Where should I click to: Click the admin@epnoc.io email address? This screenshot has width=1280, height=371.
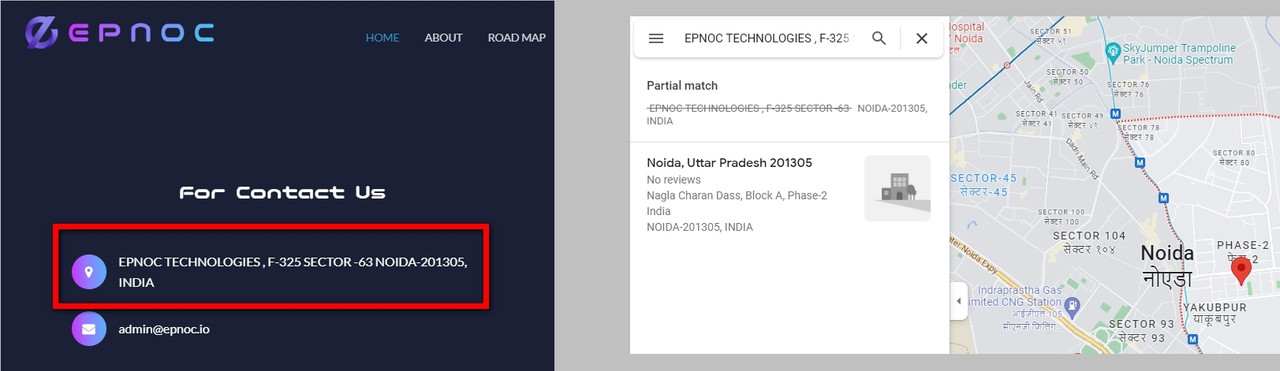tap(164, 329)
